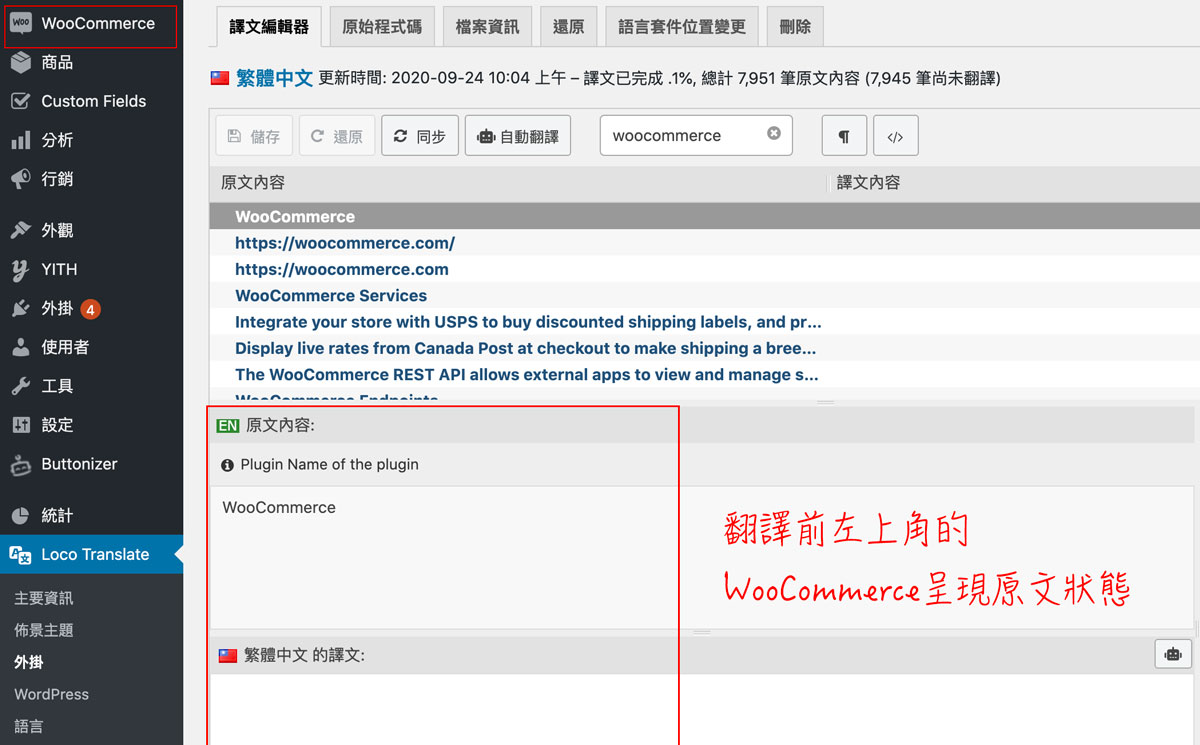Screen dimensions: 1200x745
Task: Click the 自動翻譯 auto-translate button
Action: tap(518, 136)
